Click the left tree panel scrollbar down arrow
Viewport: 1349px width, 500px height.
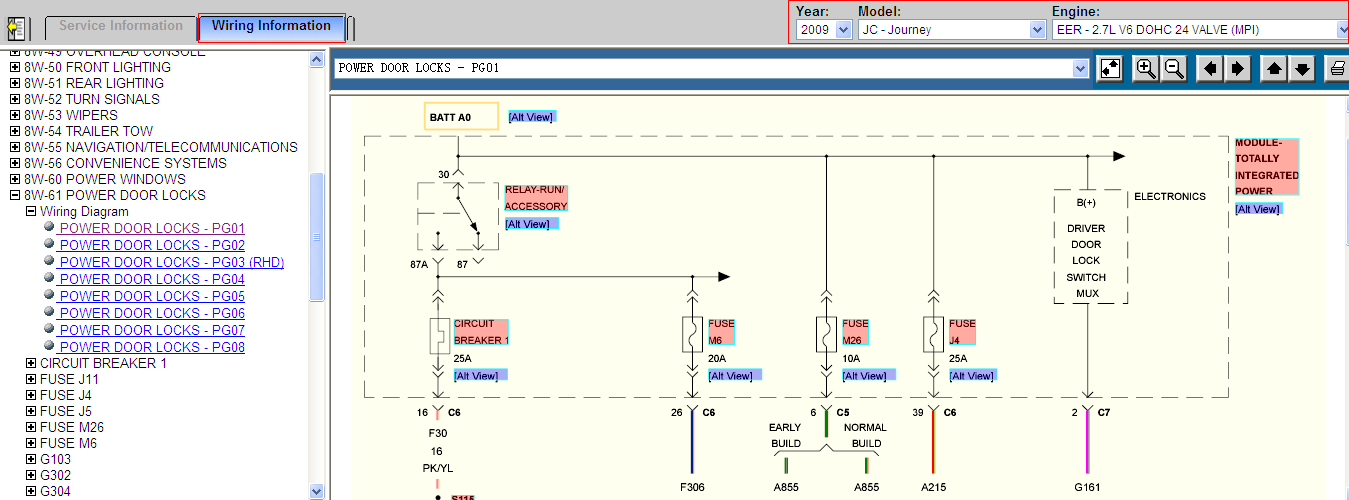click(x=317, y=491)
